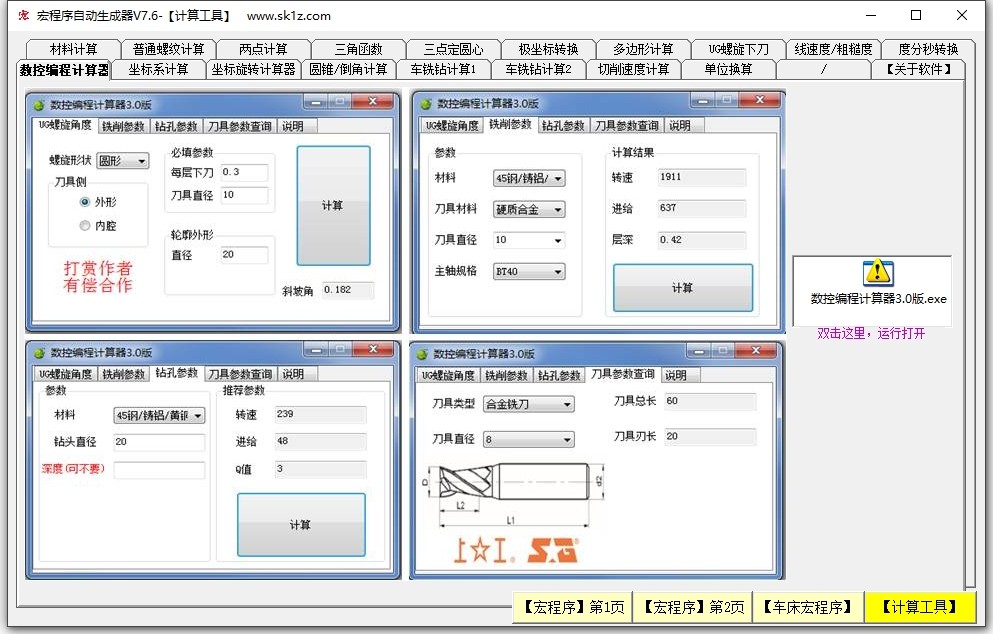Click 计算 button in UG螺旋角度 window
Image resolution: width=993 pixels, height=634 pixels.
(333, 206)
